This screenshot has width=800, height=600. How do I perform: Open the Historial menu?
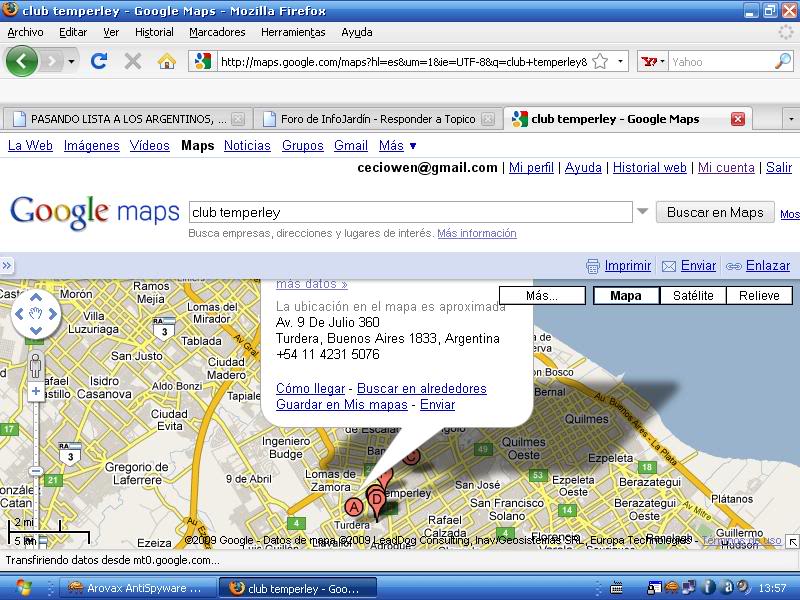[x=154, y=32]
